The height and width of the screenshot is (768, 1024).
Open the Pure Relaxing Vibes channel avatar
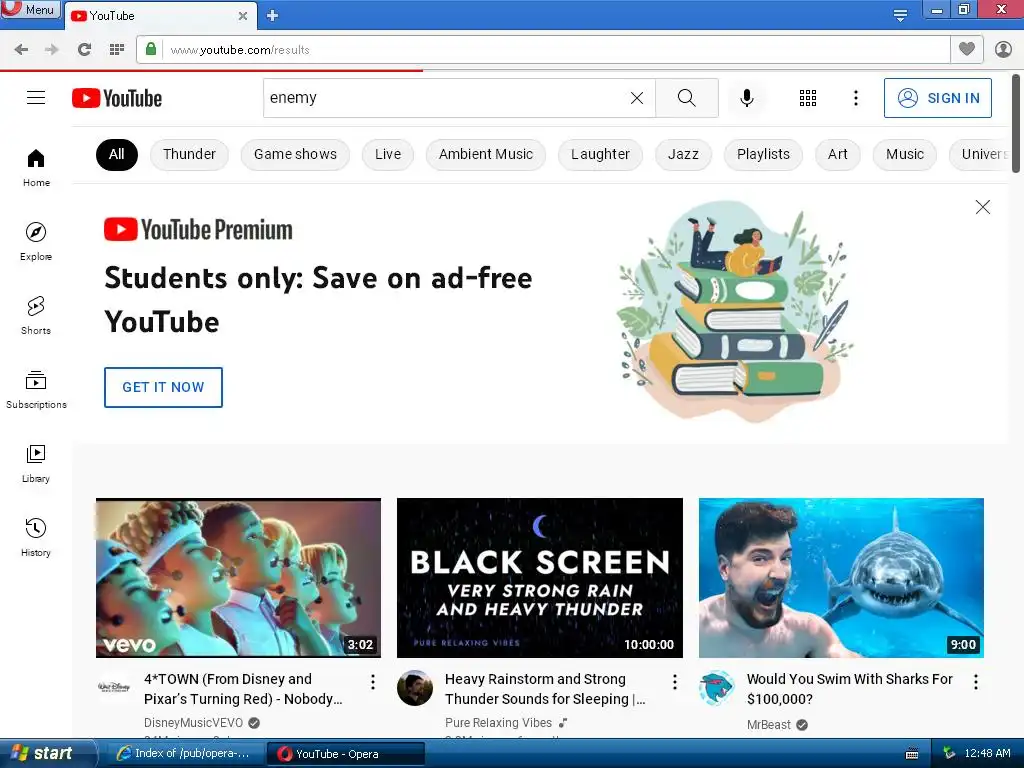click(x=415, y=688)
